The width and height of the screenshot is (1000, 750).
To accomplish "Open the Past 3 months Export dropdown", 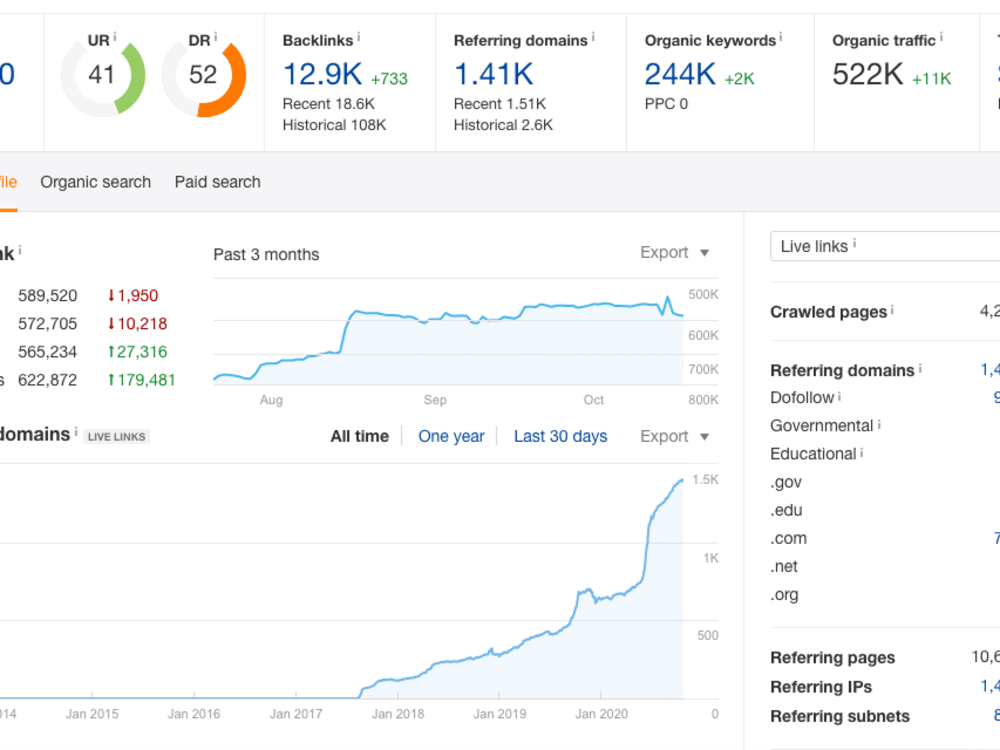I will tap(675, 253).
